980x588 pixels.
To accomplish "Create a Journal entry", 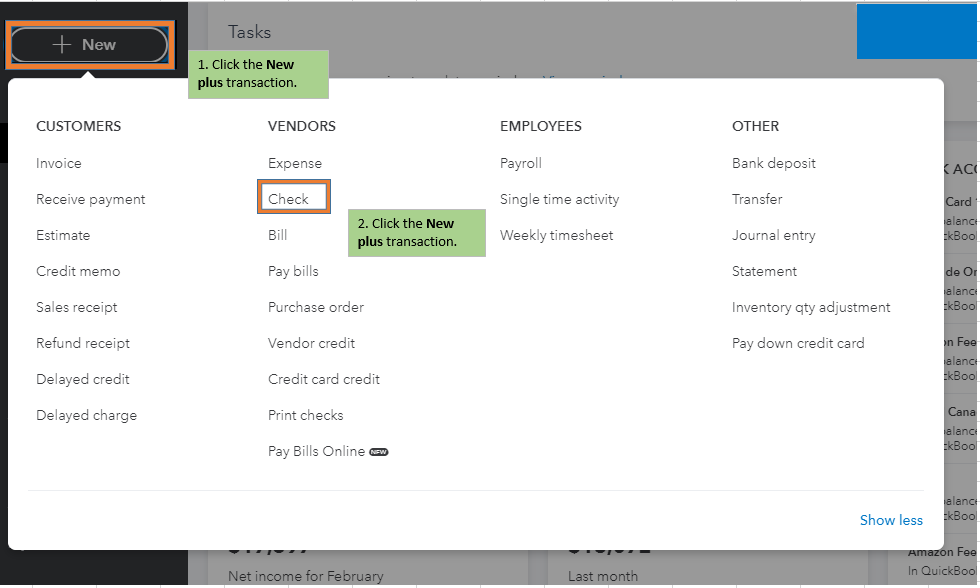I will [x=774, y=235].
